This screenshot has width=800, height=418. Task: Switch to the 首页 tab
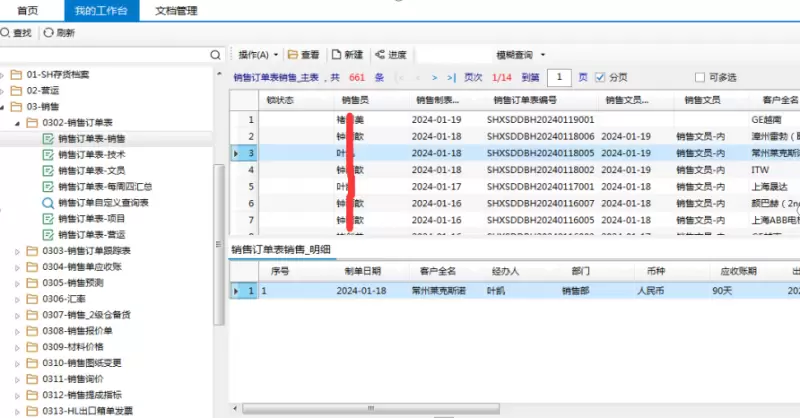click(29, 10)
